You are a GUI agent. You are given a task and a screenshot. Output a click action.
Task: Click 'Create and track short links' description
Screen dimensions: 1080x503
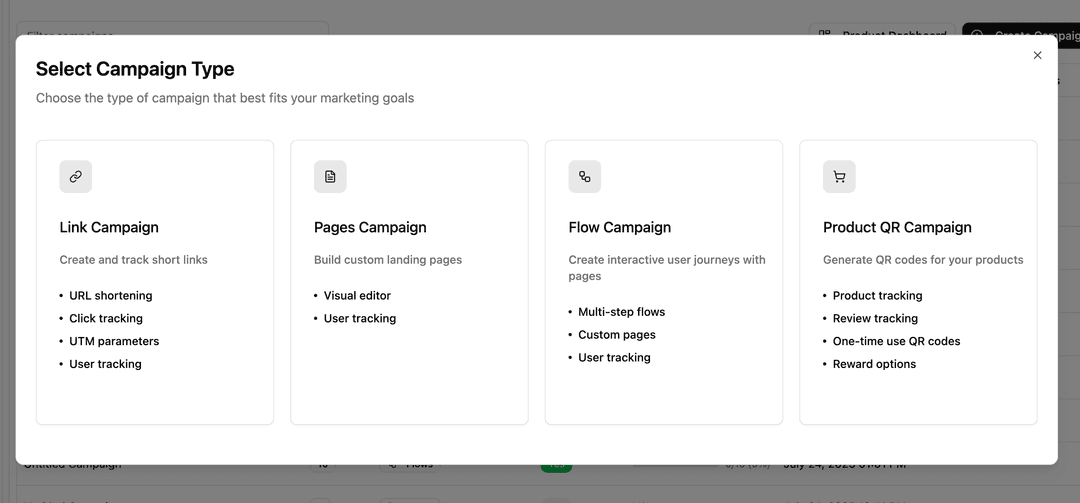133,260
